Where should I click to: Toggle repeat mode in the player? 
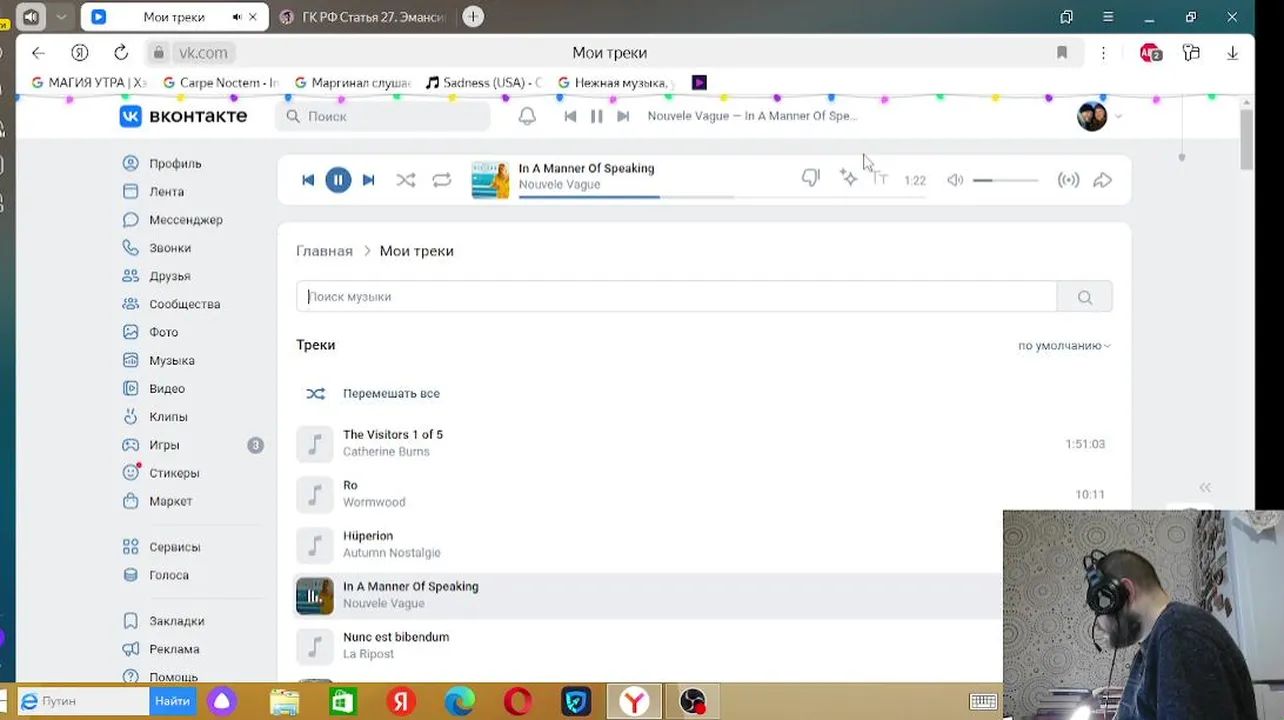click(x=441, y=180)
